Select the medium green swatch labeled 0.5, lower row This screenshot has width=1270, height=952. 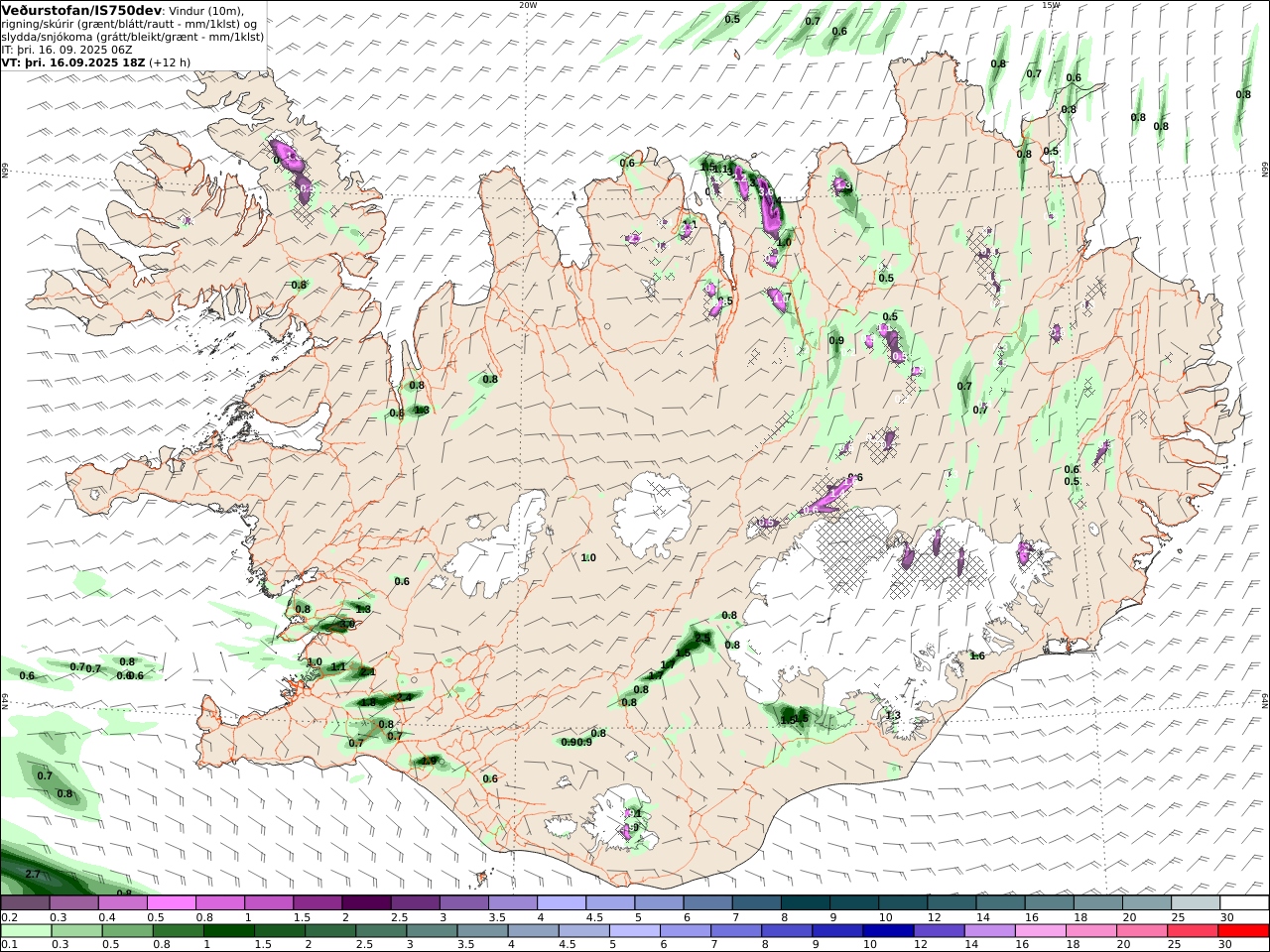pos(127,930)
